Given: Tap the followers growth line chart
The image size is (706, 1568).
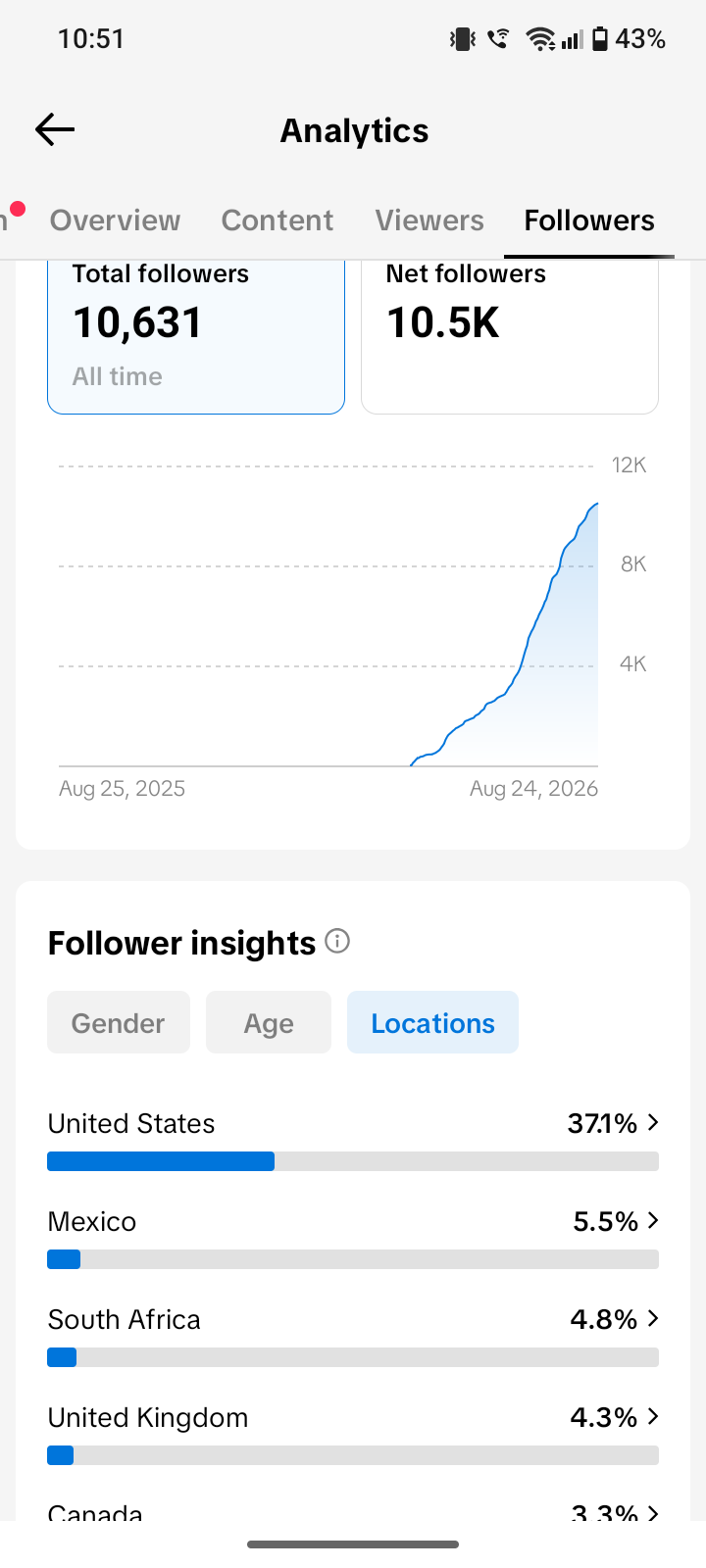Looking at the screenshot, I should point(328,615).
